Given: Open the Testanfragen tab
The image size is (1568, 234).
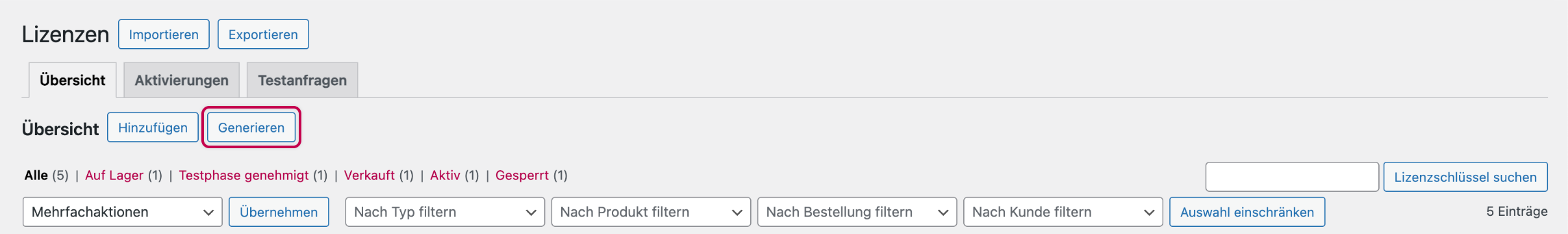Looking at the screenshot, I should tap(302, 80).
